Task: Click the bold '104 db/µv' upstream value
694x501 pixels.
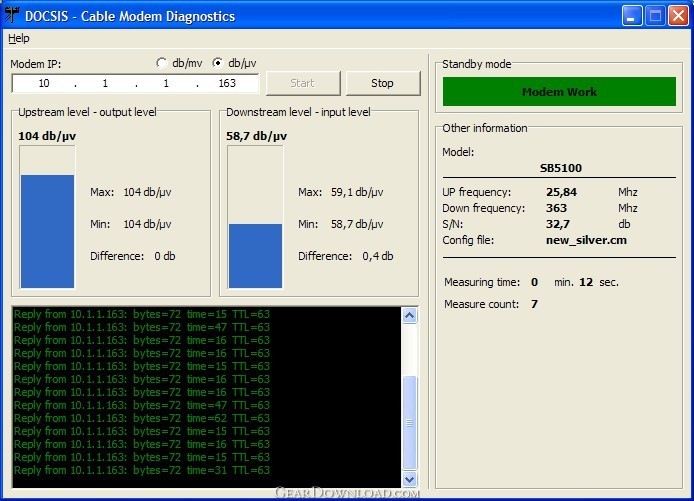Action: click(47, 136)
